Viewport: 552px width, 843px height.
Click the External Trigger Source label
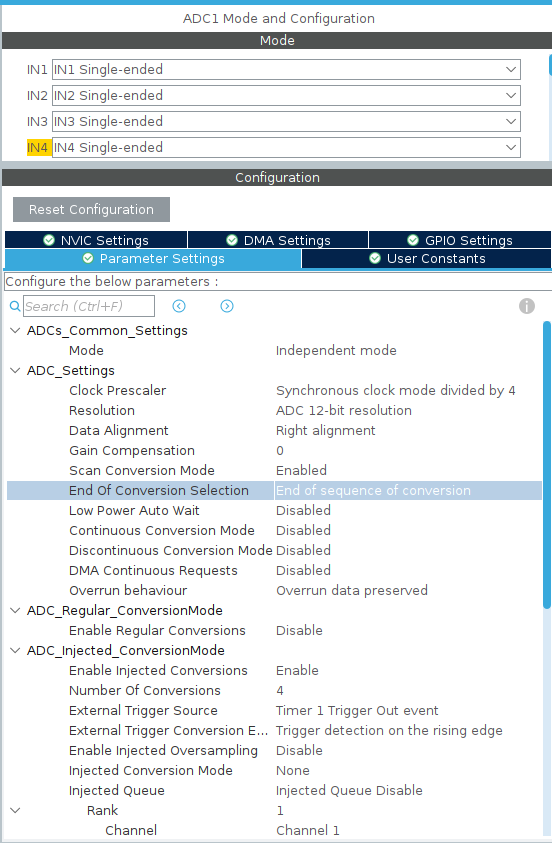coord(143,711)
